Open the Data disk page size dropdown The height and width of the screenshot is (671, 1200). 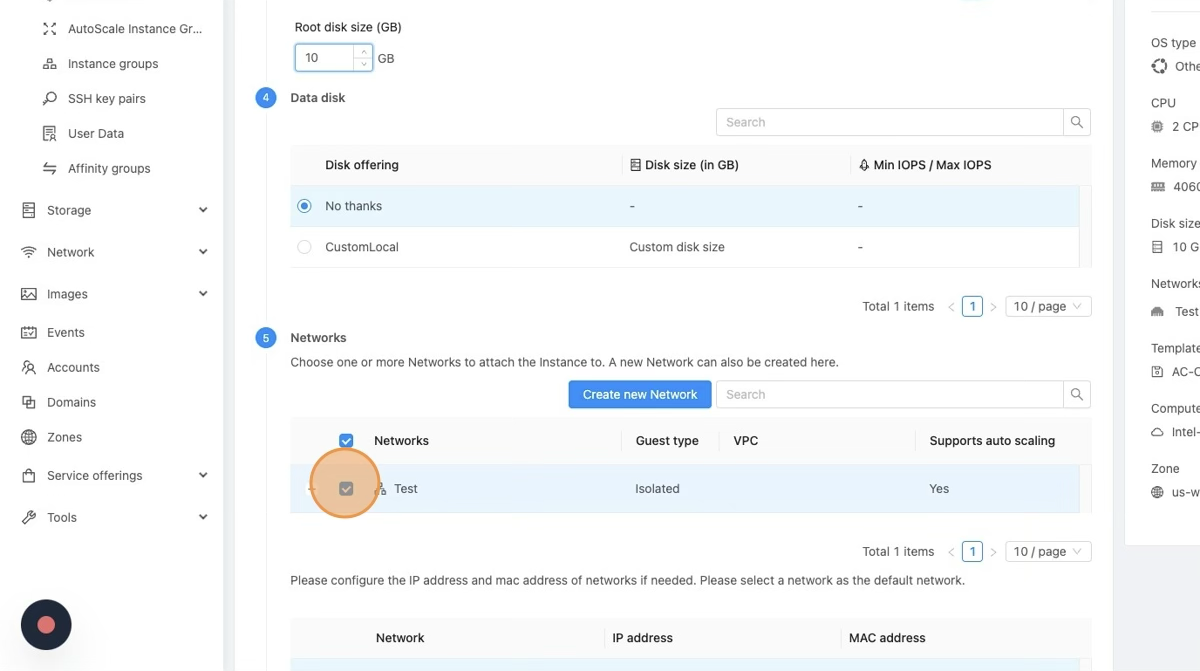tap(1047, 307)
